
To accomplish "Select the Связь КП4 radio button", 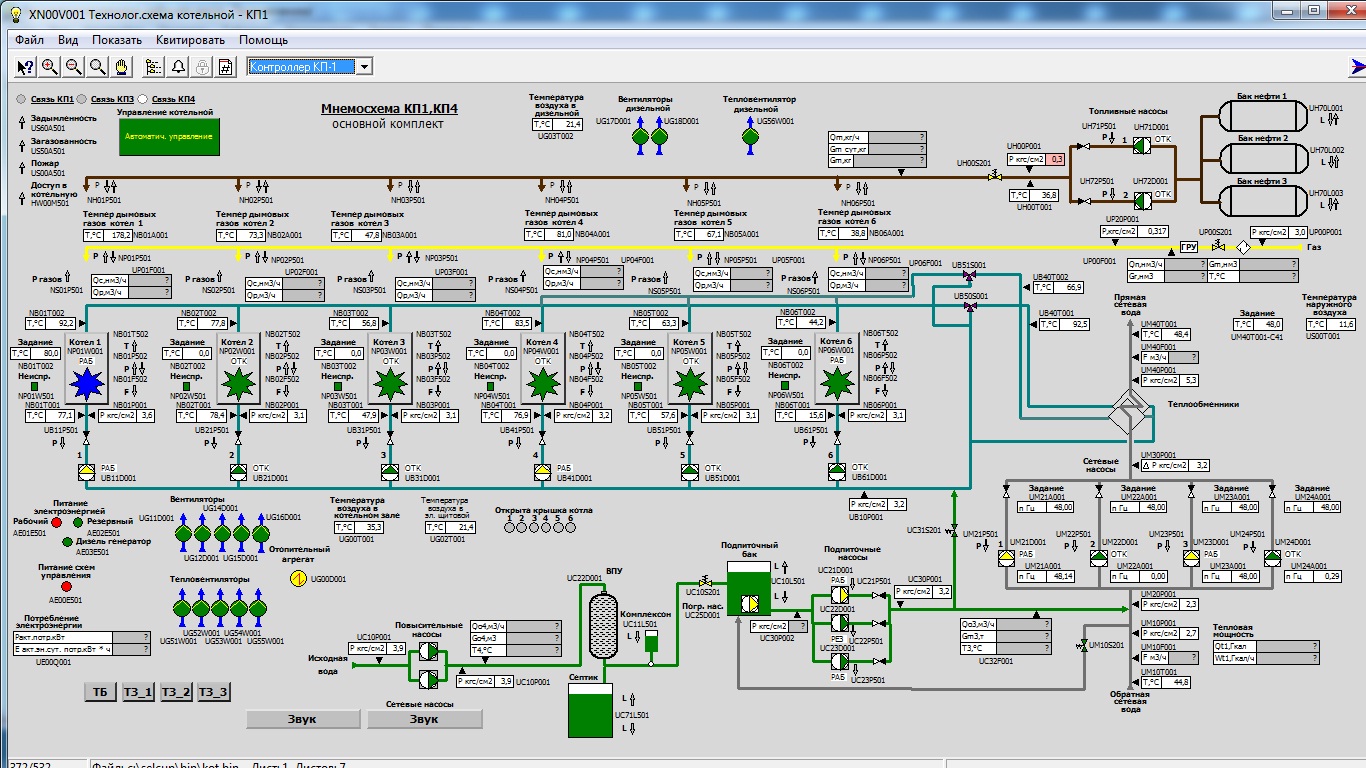I will point(142,100).
